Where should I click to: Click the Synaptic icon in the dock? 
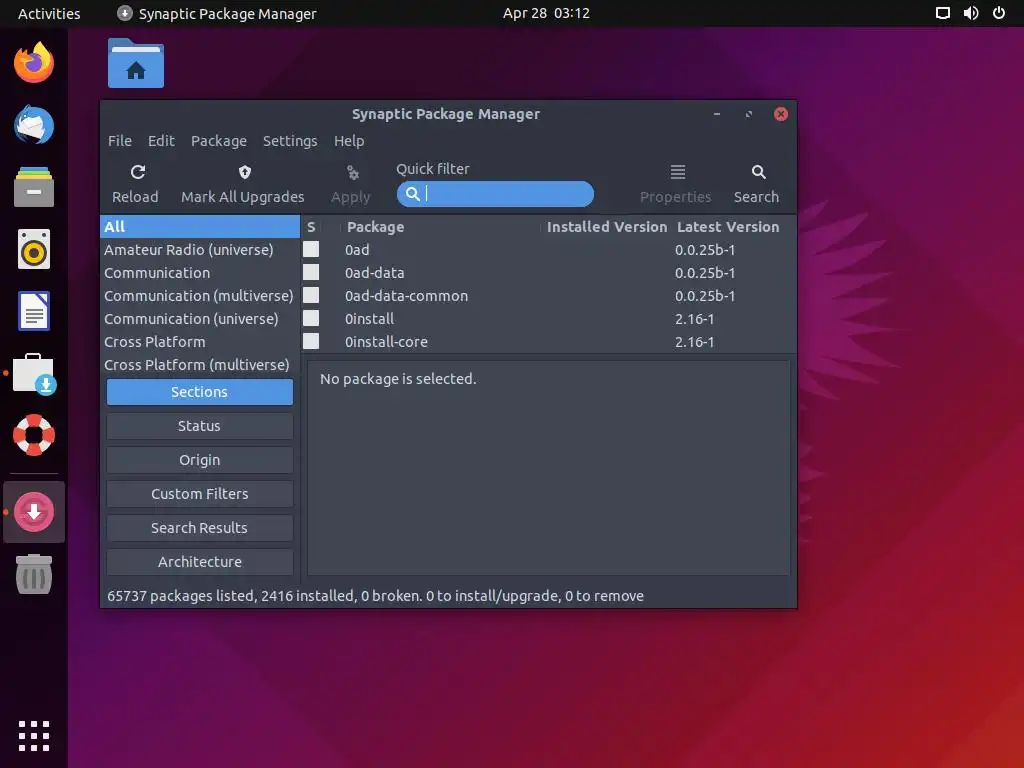pos(34,512)
